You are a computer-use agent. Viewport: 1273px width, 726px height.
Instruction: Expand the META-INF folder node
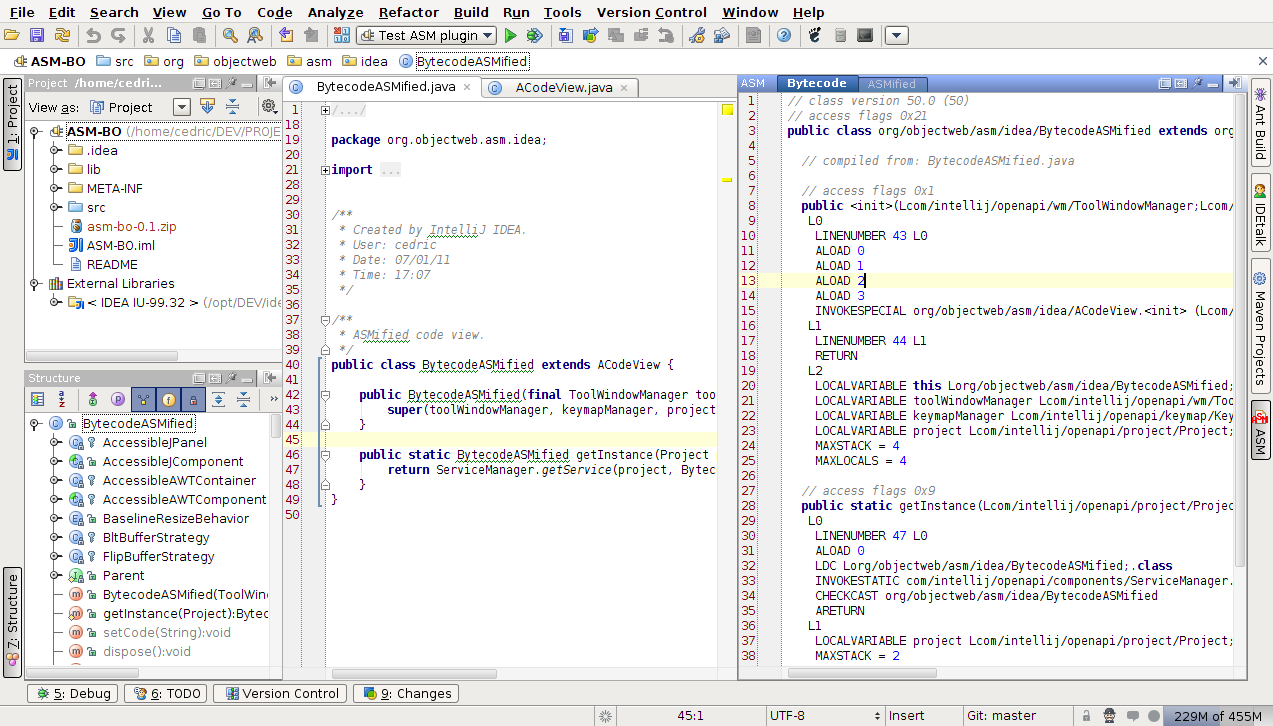tap(55, 188)
